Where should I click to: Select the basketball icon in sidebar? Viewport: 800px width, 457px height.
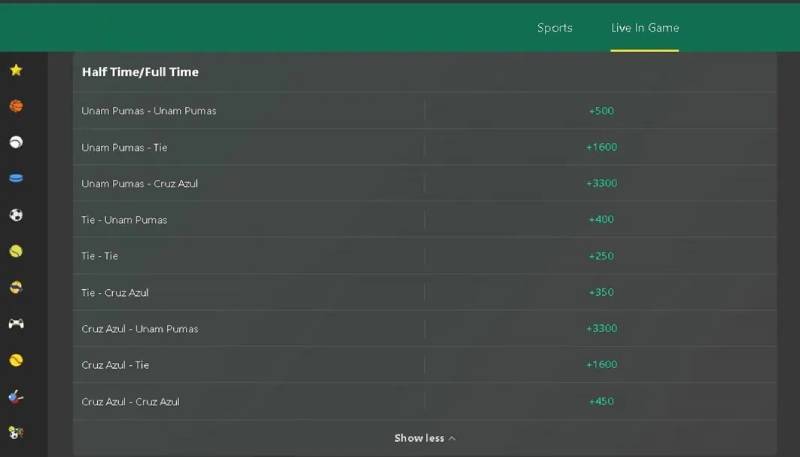pyautogui.click(x=16, y=106)
